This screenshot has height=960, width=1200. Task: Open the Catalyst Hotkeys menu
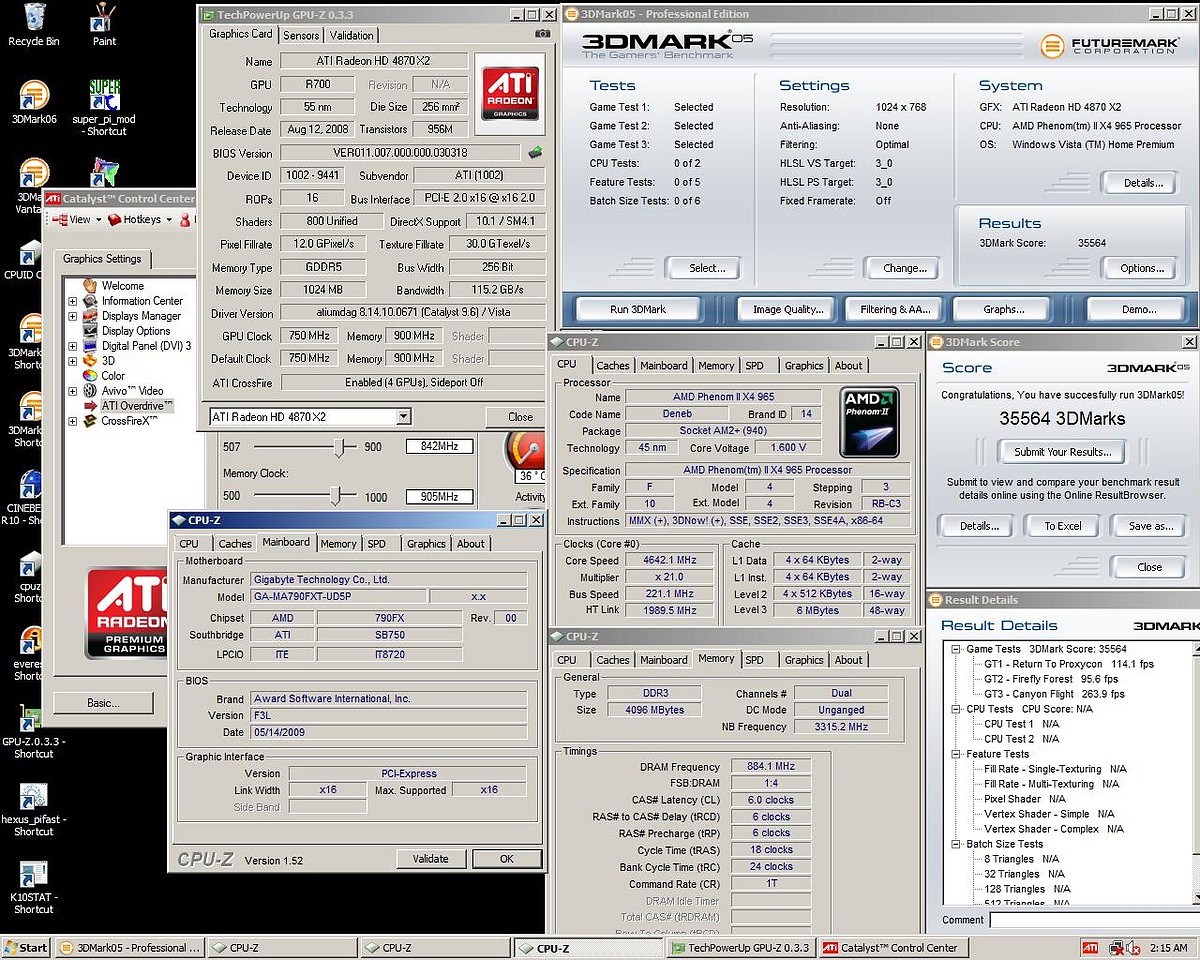coord(140,219)
